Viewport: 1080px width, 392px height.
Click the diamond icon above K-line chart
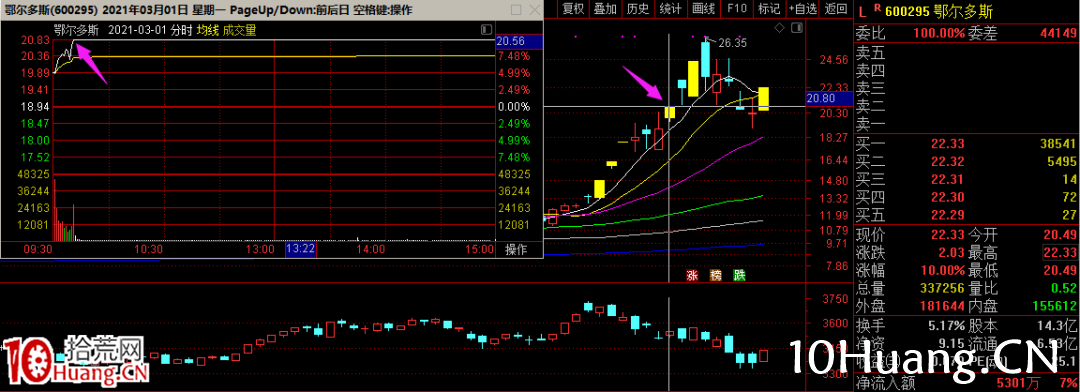[779, 28]
